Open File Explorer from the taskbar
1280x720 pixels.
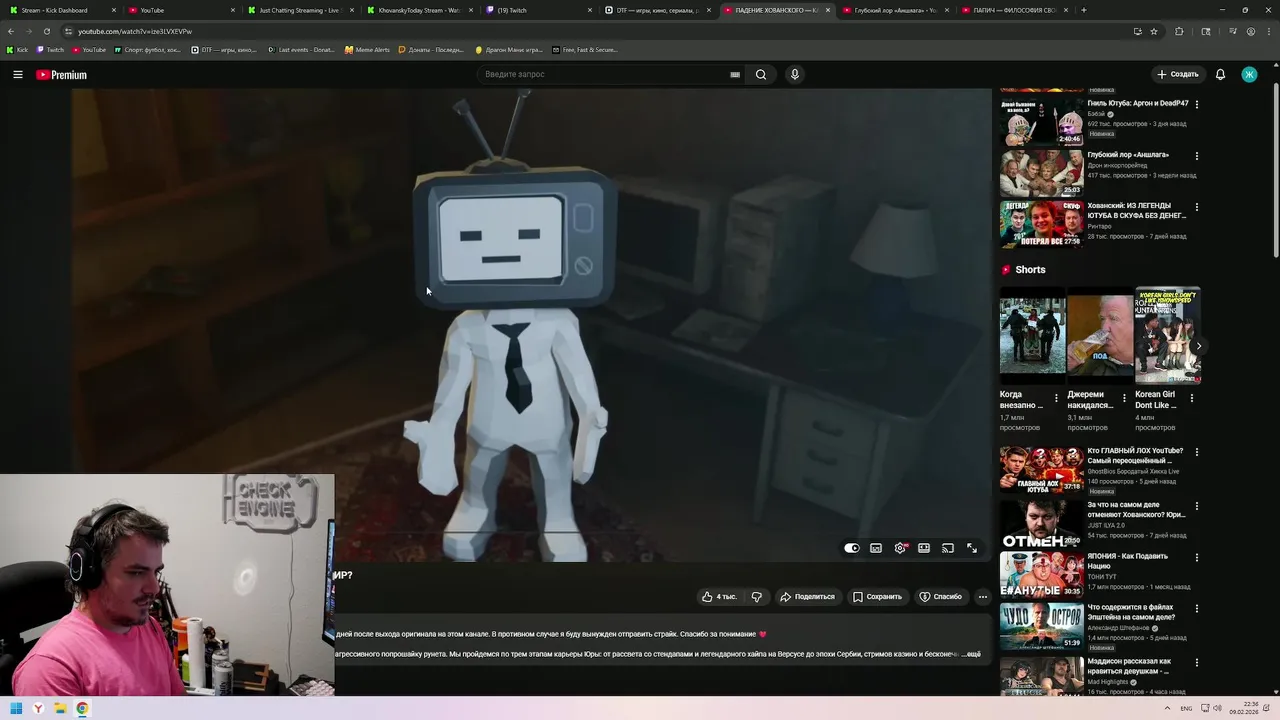[x=60, y=708]
